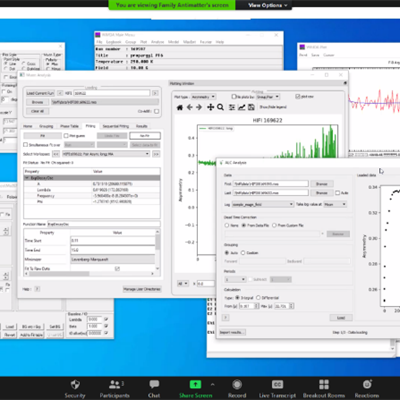Enable the Auto checkbox beside Last Browse
The height and width of the screenshot is (400, 400).
[338, 193]
